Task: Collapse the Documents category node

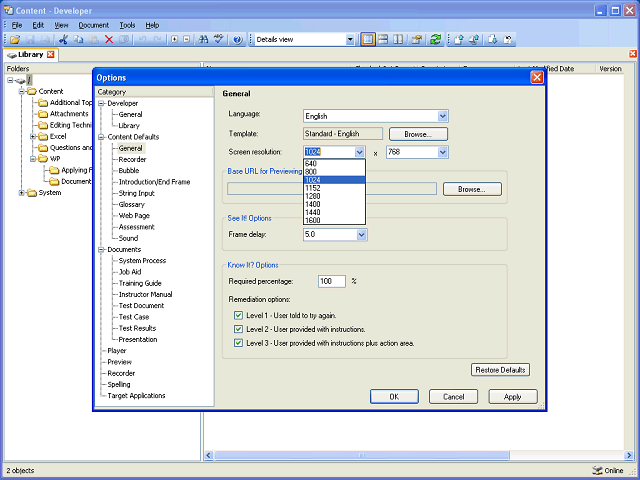Action: [x=102, y=249]
